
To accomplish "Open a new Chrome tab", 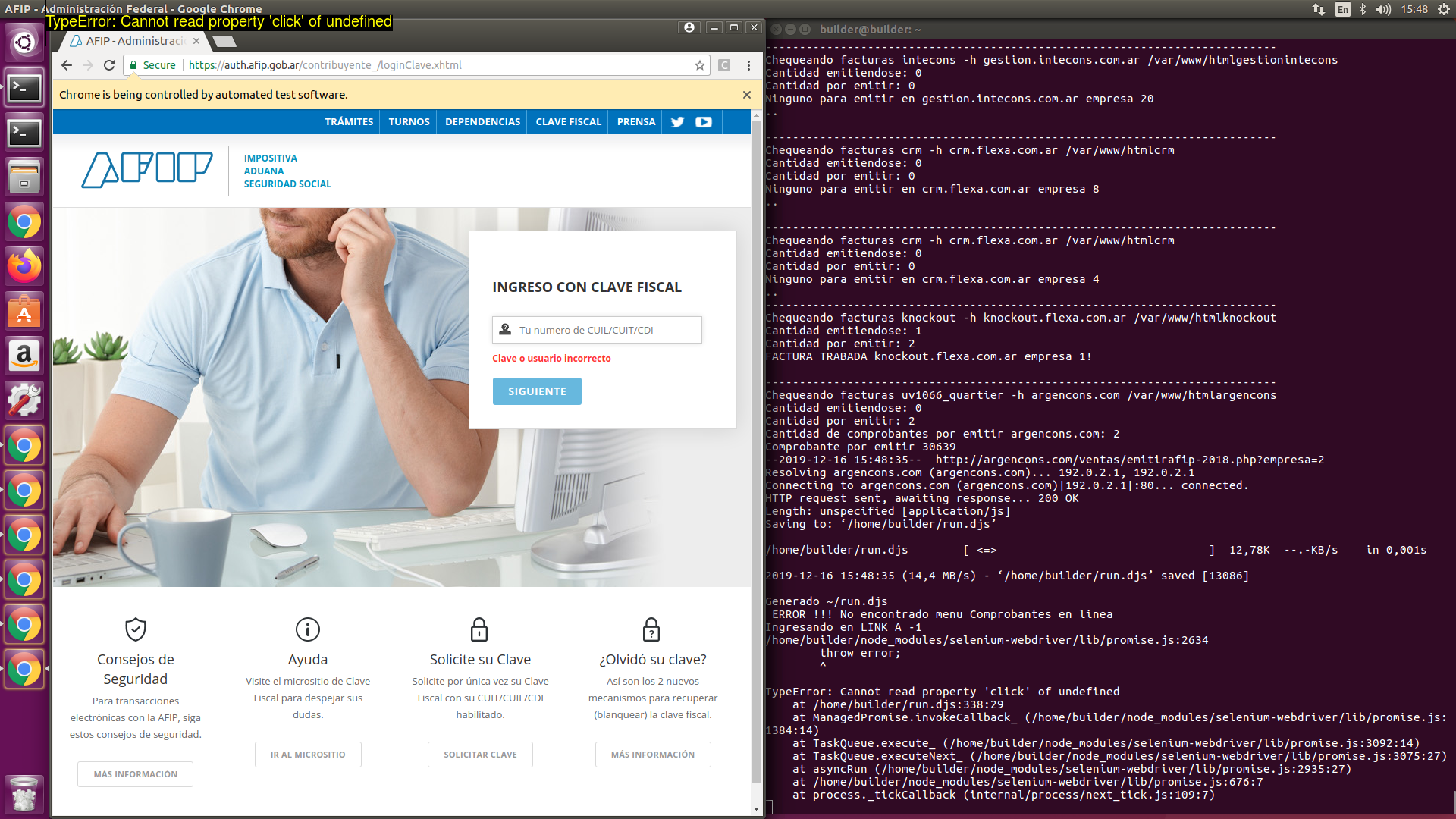I will pos(223,41).
